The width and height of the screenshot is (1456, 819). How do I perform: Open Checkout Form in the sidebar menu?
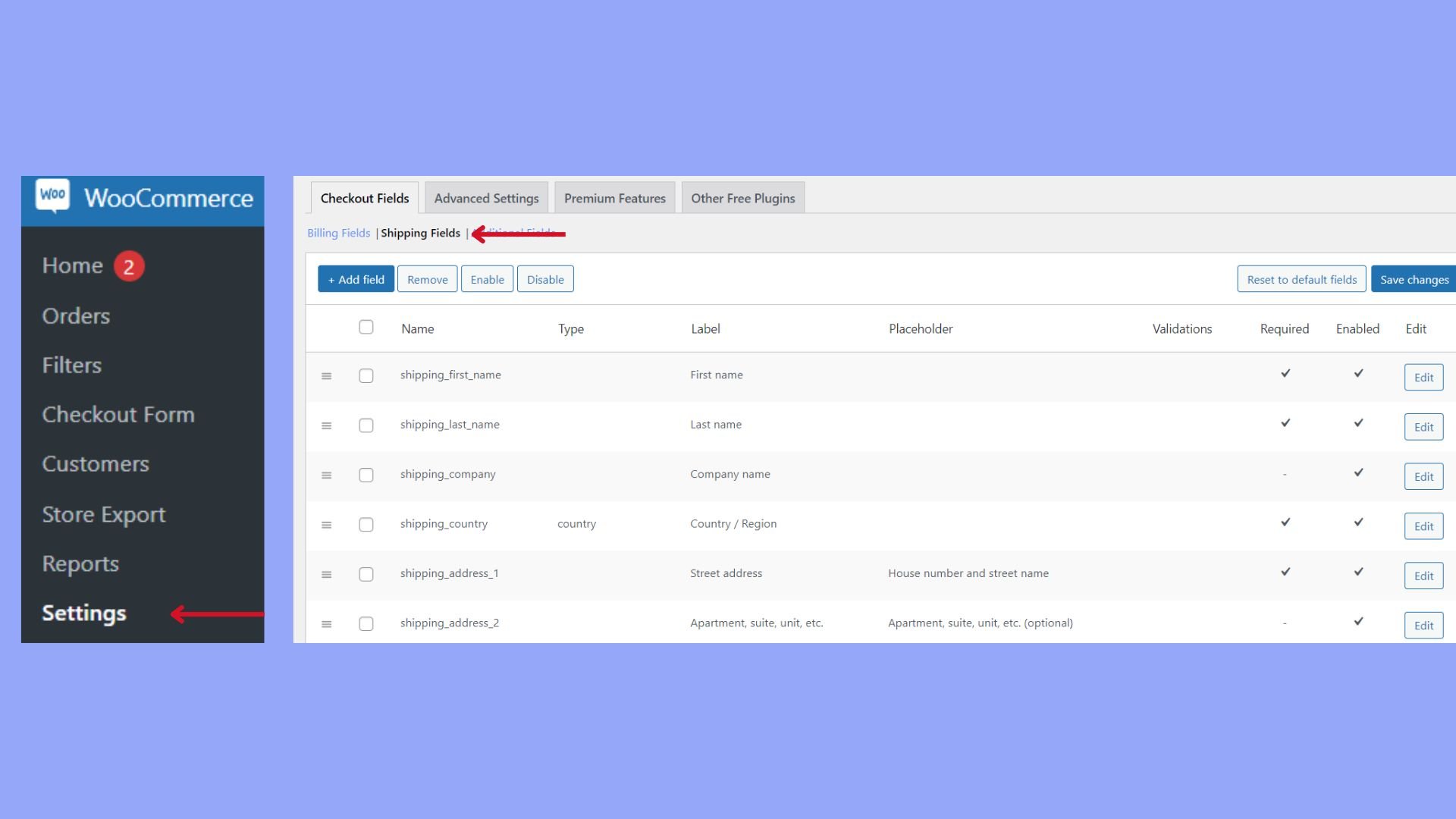118,414
